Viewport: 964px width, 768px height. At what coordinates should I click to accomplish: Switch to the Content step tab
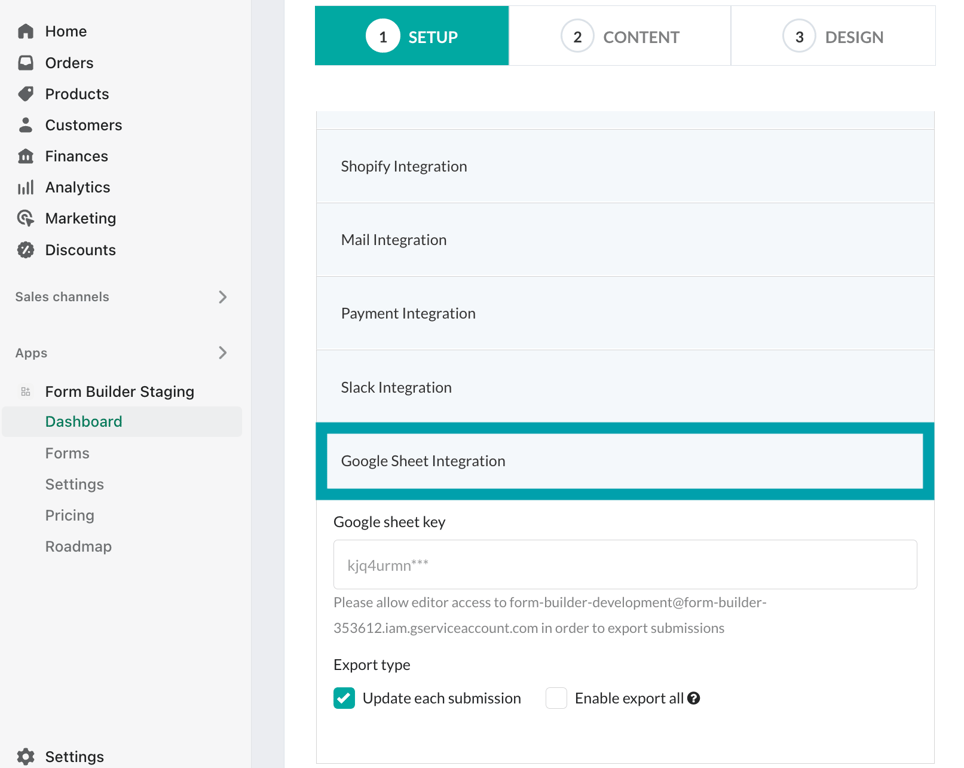620,37
